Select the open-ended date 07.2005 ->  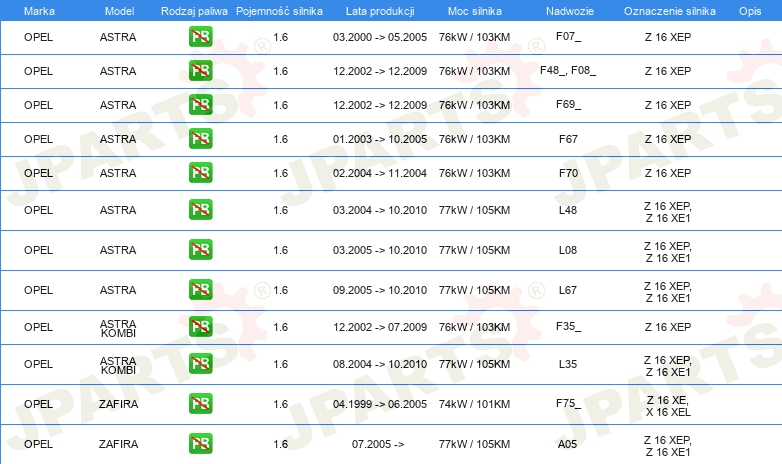click(378, 444)
